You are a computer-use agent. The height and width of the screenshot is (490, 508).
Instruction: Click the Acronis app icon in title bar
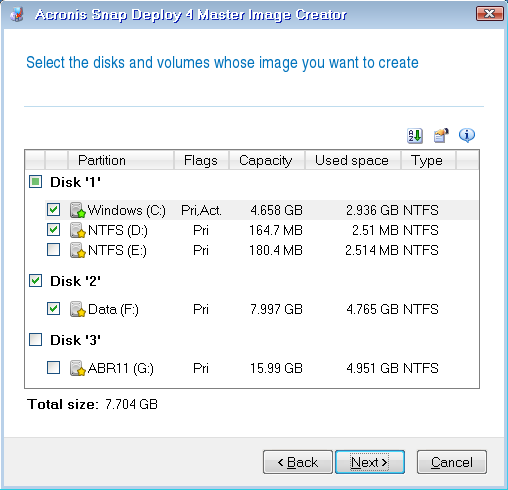16,15
